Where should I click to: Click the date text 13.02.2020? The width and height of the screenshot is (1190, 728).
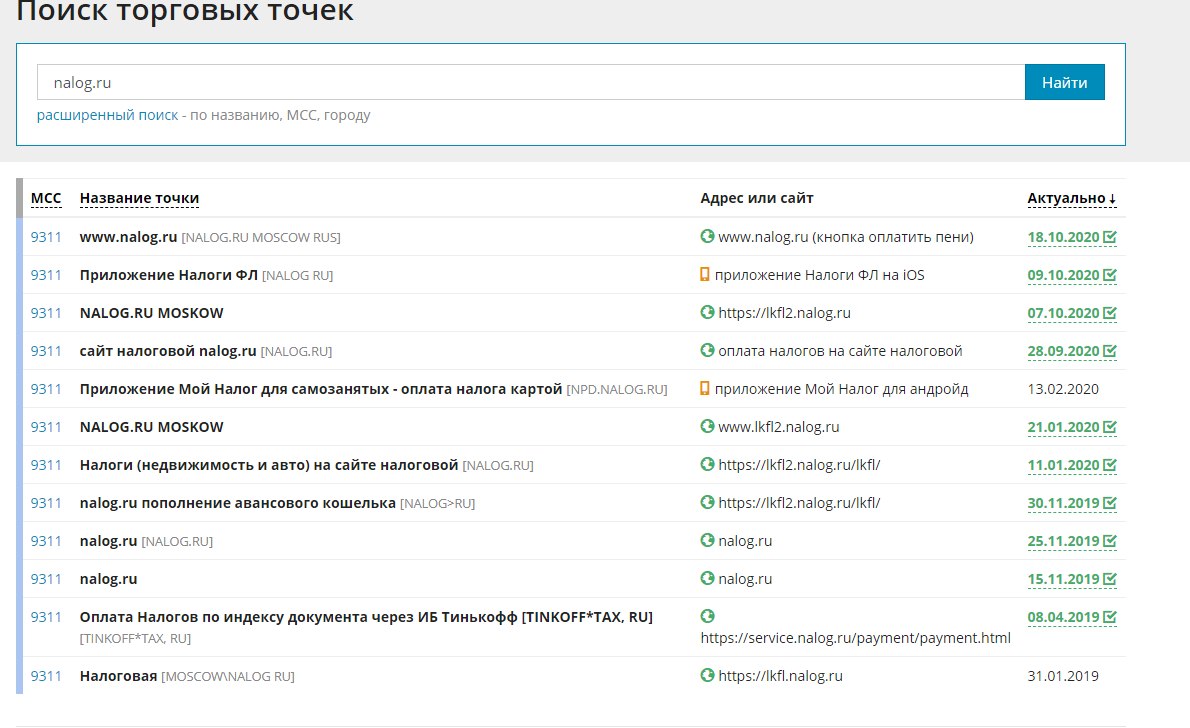[x=1062, y=389]
